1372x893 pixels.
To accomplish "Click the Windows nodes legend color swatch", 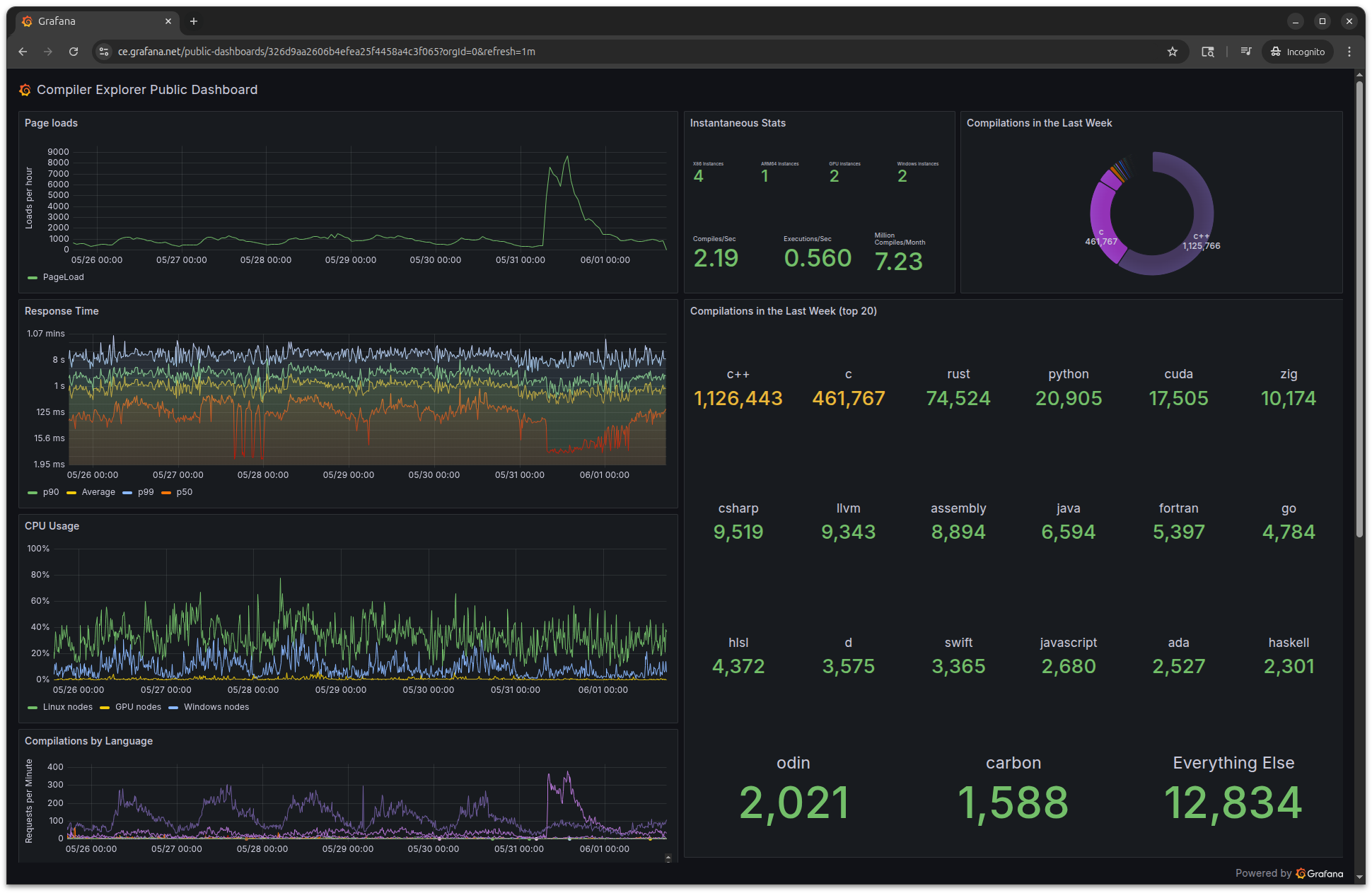I will (x=173, y=707).
